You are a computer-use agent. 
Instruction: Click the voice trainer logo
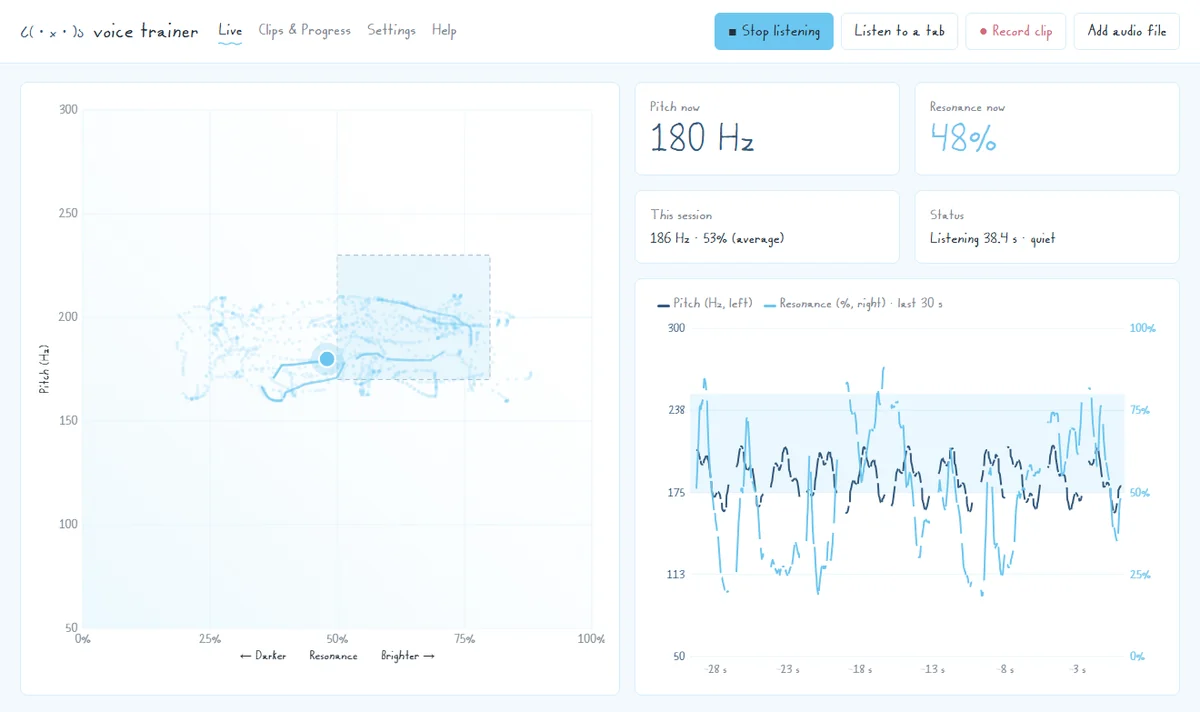pyautogui.click(x=109, y=31)
